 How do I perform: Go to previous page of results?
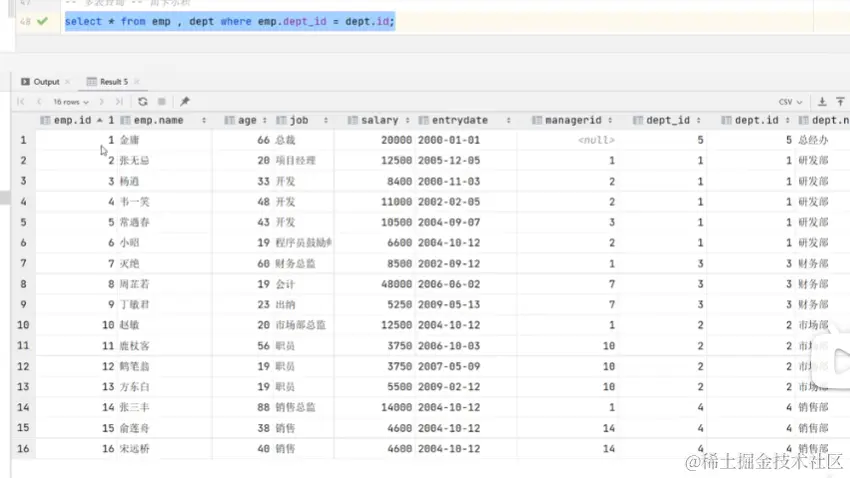point(39,101)
